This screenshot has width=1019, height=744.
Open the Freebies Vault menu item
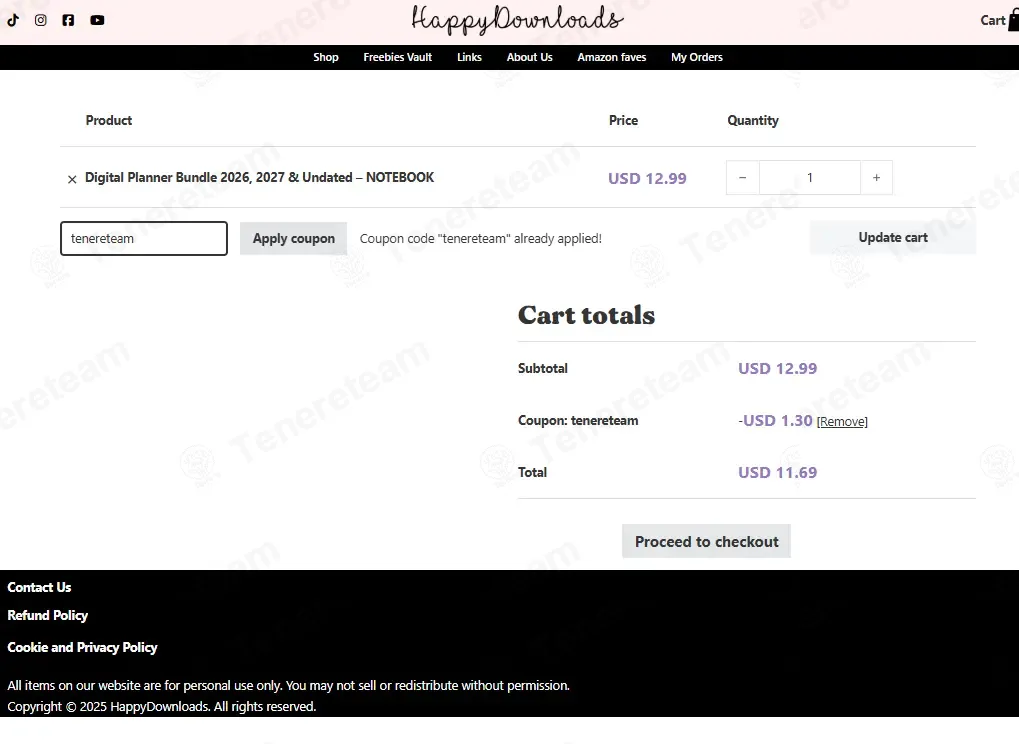coord(398,57)
